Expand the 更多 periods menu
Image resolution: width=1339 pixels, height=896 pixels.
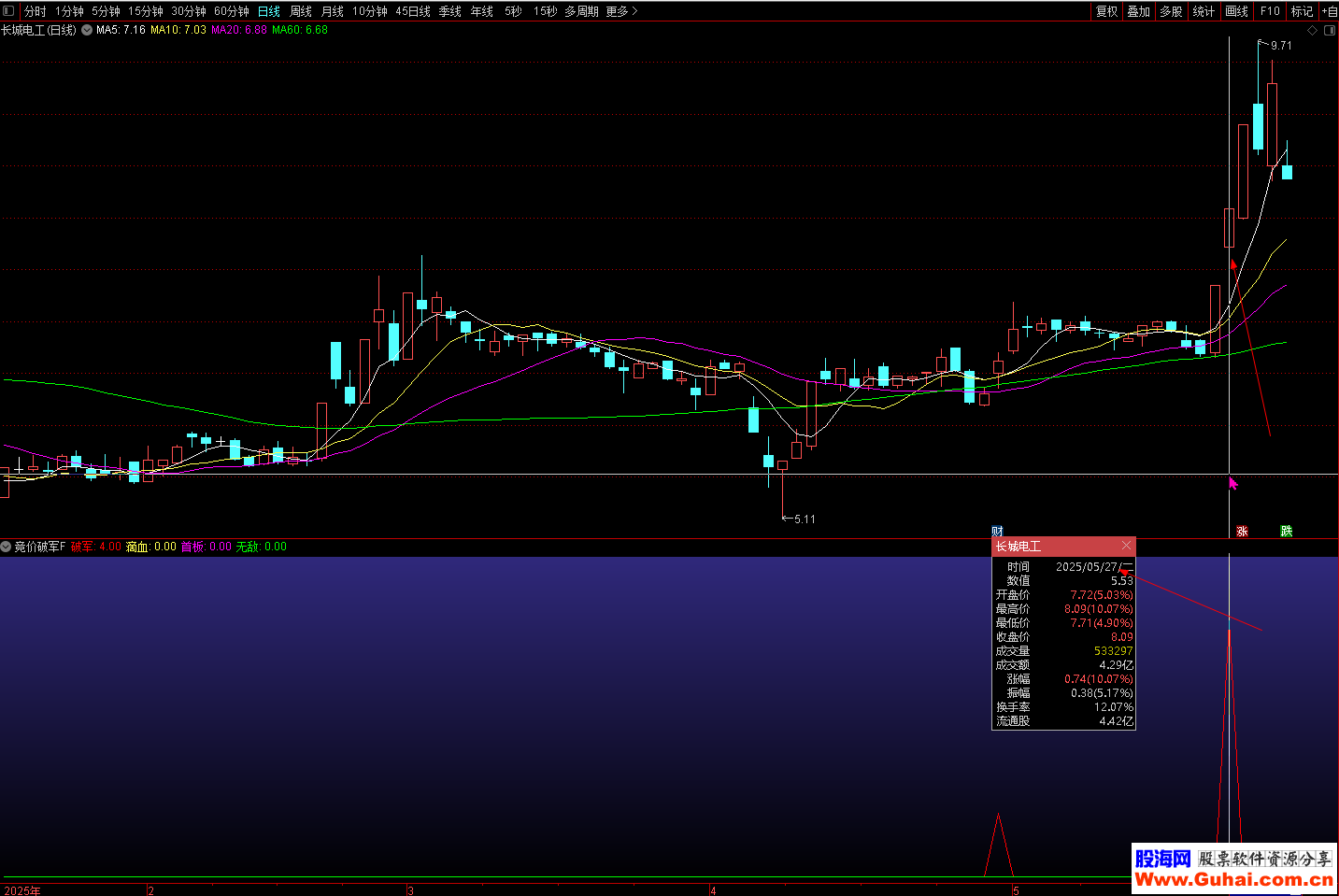[x=621, y=11]
